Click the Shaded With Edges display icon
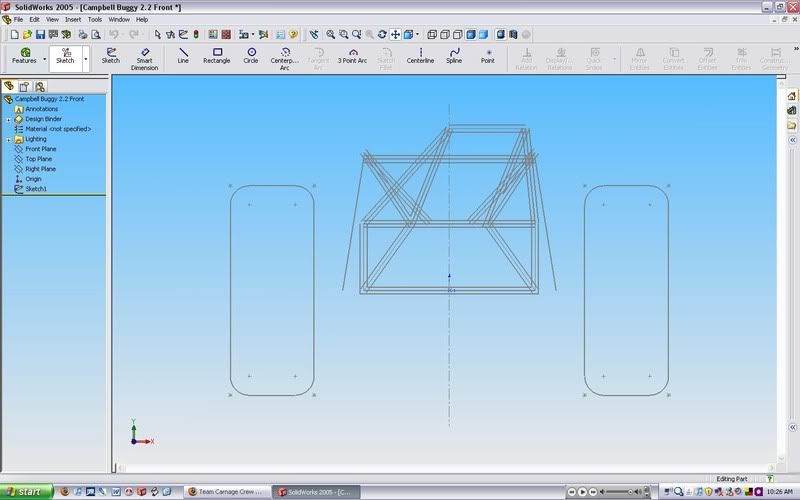This screenshot has width=800, height=500. coord(470,35)
